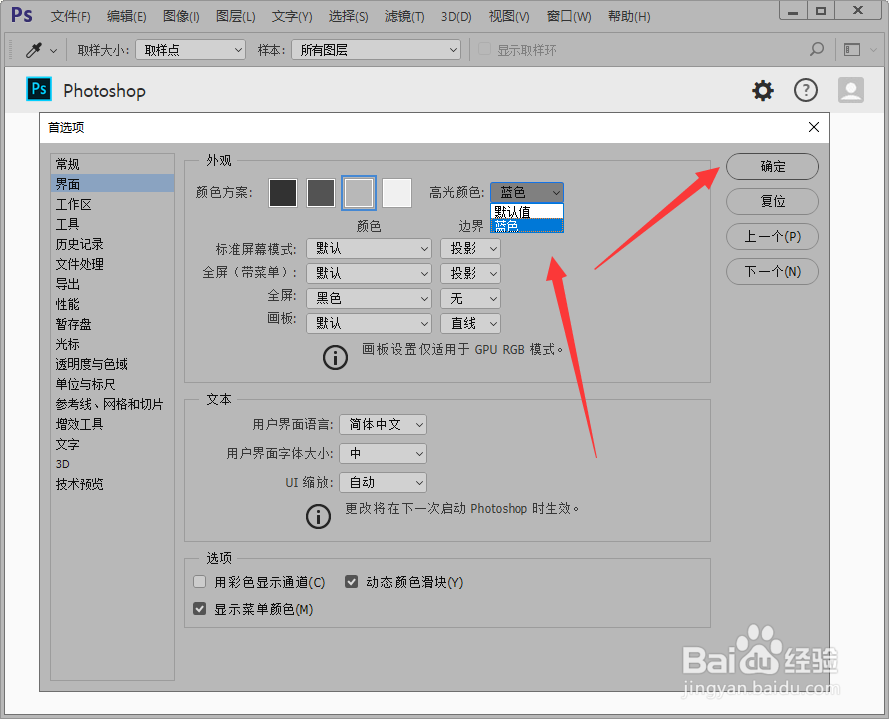Open the 3D(D) menu

456,16
